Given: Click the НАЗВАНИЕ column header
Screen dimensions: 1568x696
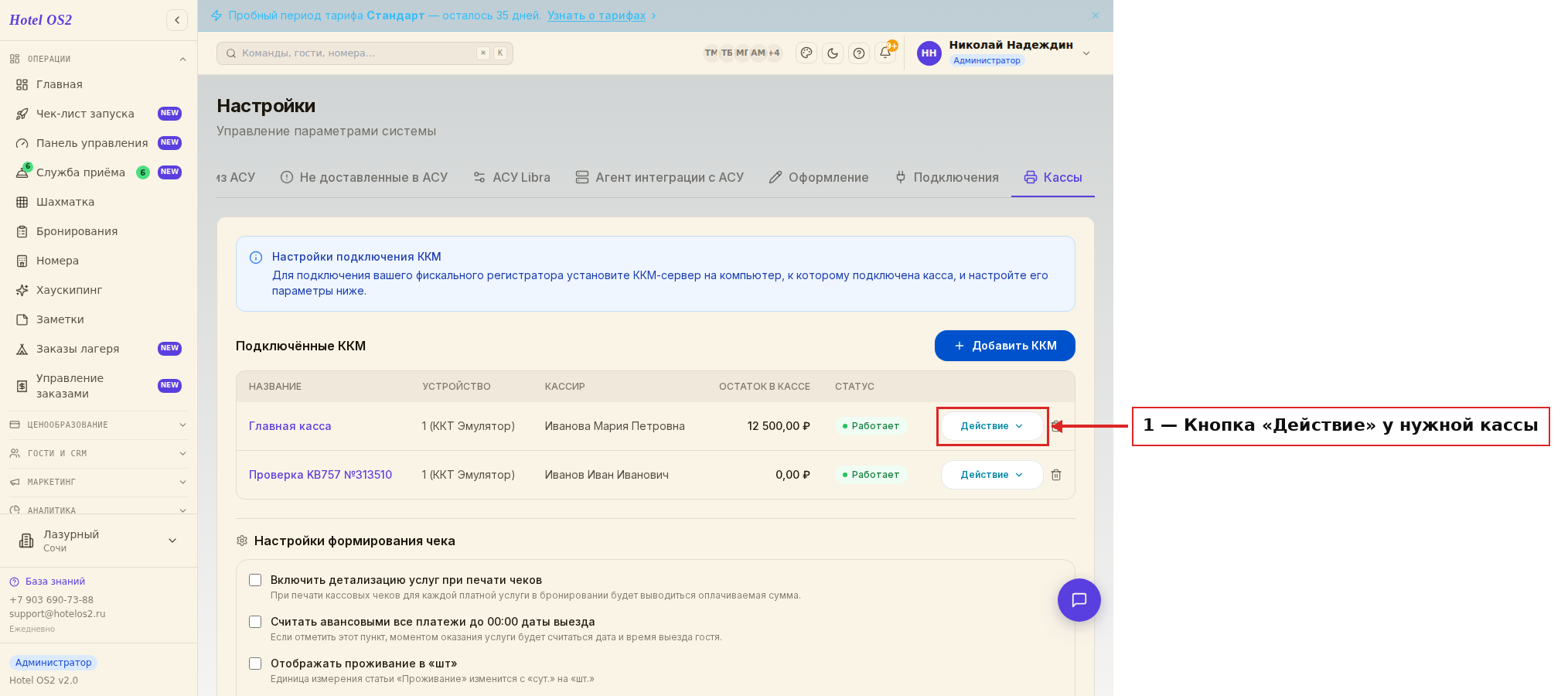Looking at the screenshot, I should click(x=275, y=387).
